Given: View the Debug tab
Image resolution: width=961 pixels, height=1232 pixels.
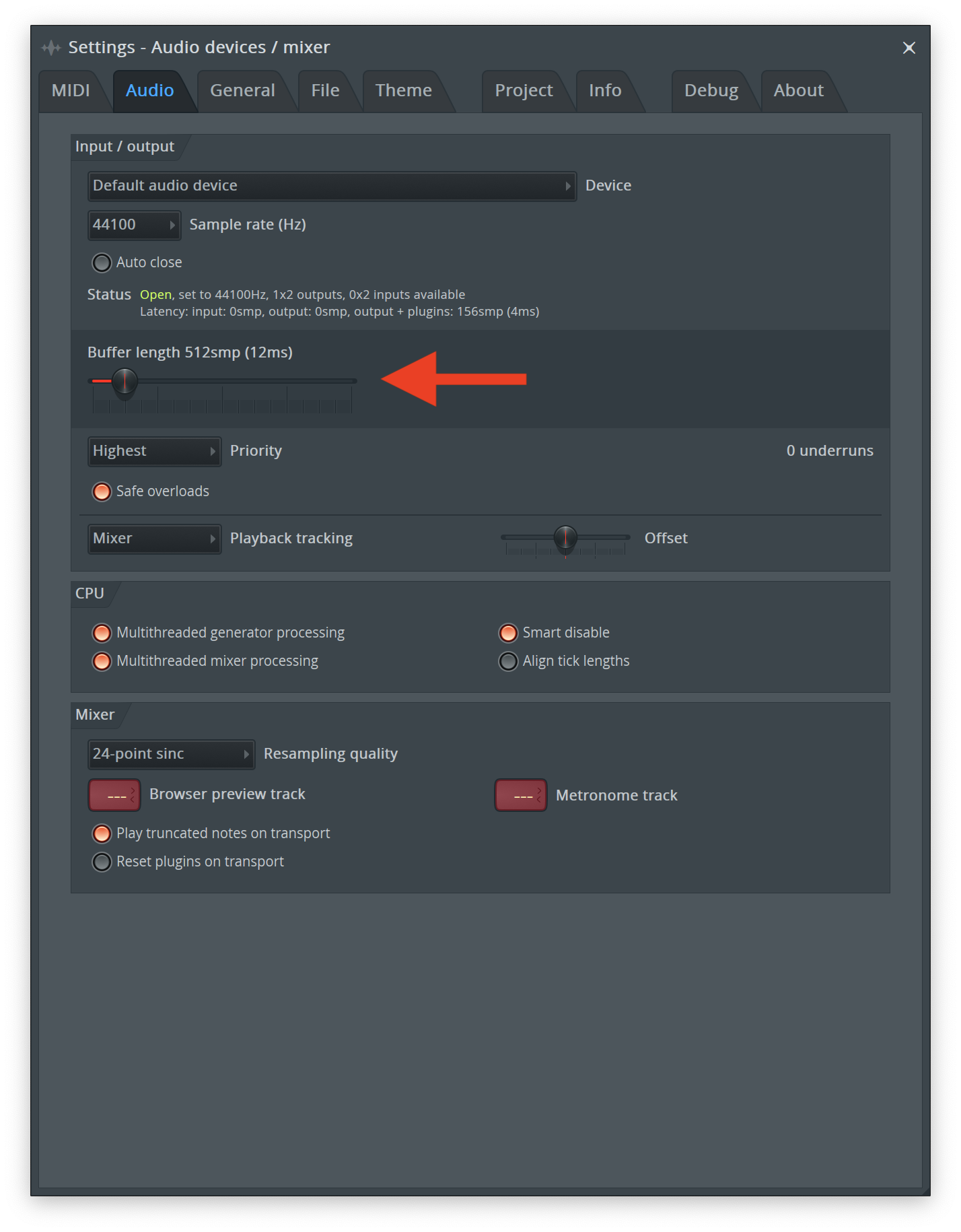Looking at the screenshot, I should [711, 90].
